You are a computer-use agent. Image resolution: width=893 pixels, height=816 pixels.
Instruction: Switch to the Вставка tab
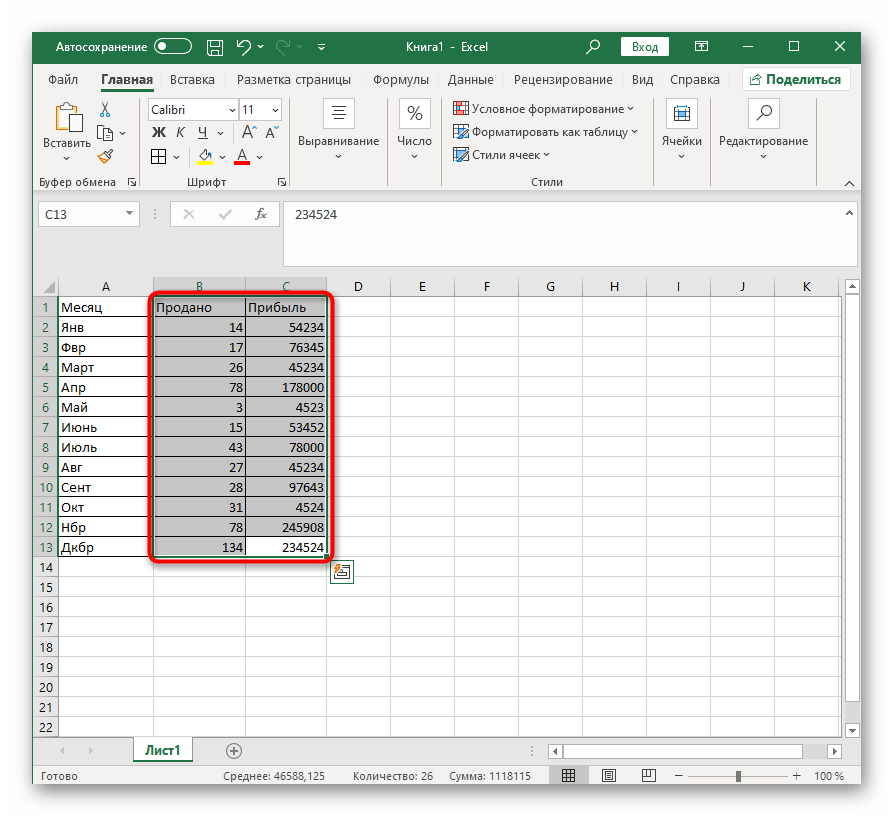pyautogui.click(x=192, y=80)
